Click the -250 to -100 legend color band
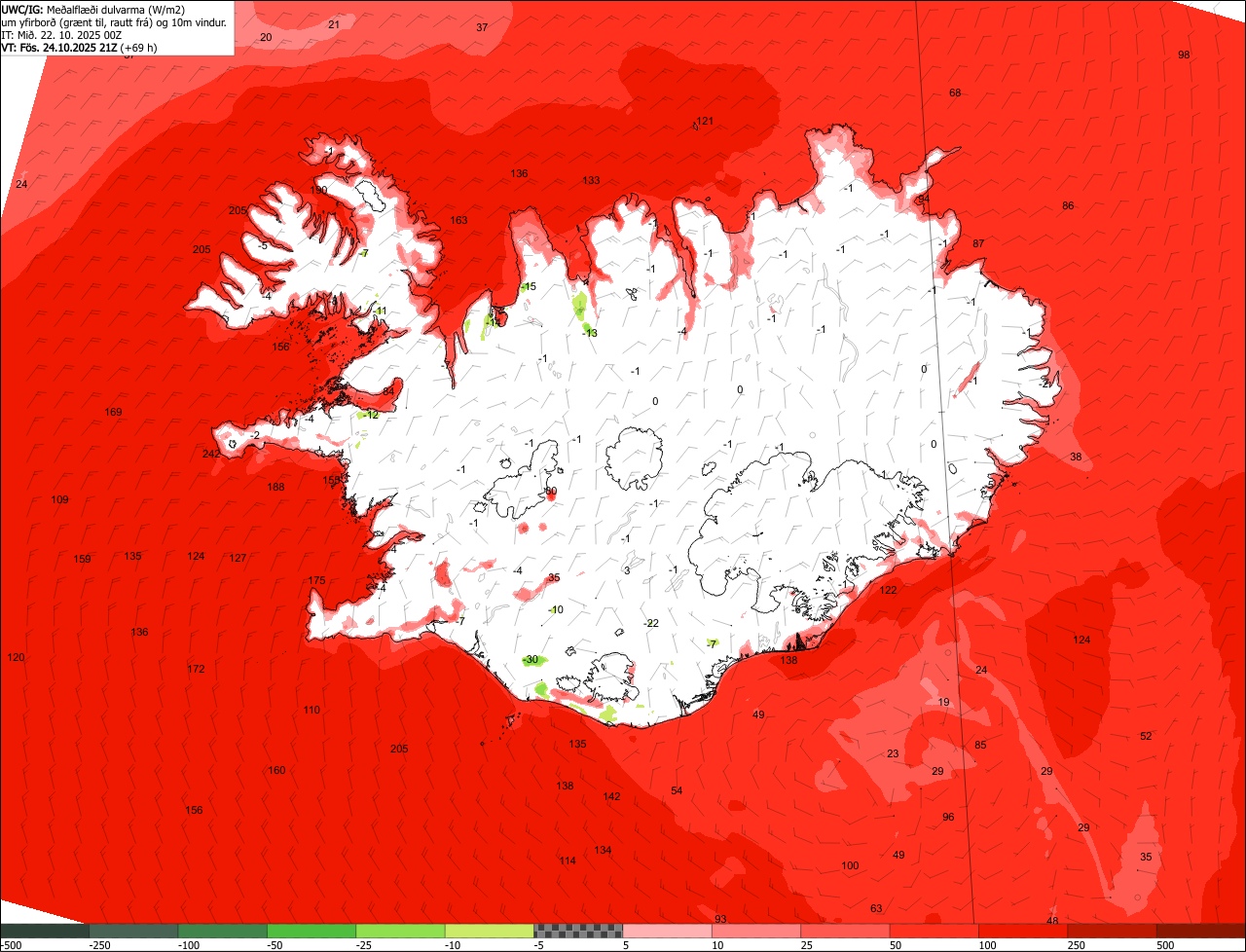This screenshot has width=1246, height=952. point(133,931)
